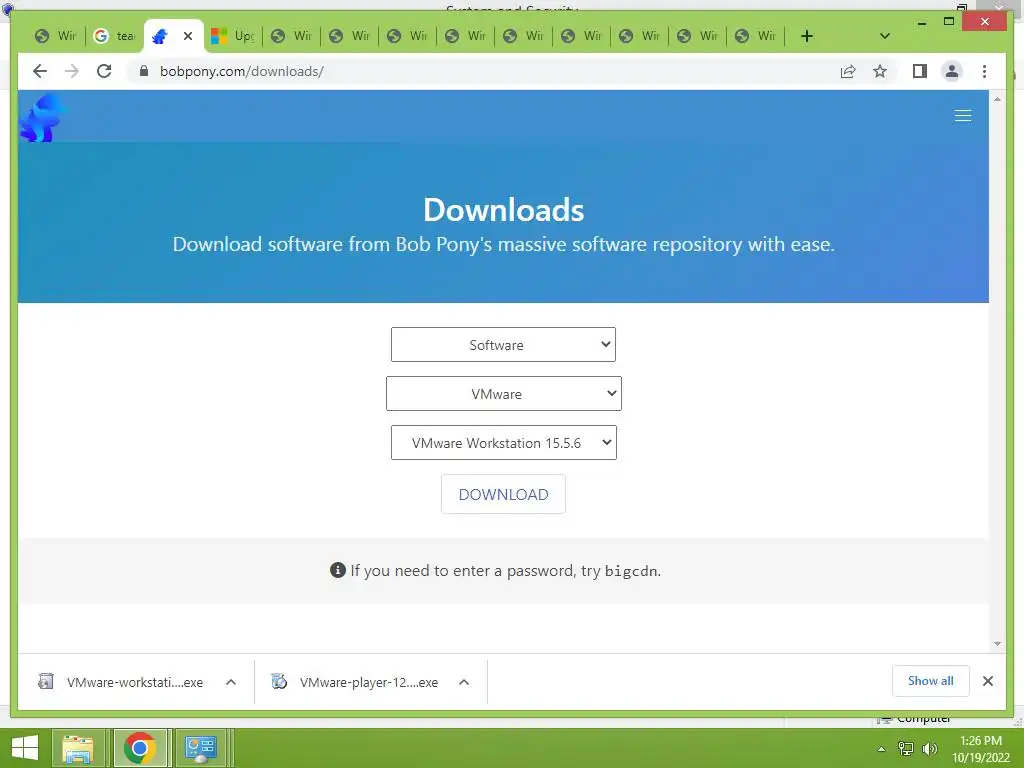This screenshot has height=768, width=1024.
Task: Switch to the Microsoft 'Upg' tab
Action: click(x=233, y=36)
